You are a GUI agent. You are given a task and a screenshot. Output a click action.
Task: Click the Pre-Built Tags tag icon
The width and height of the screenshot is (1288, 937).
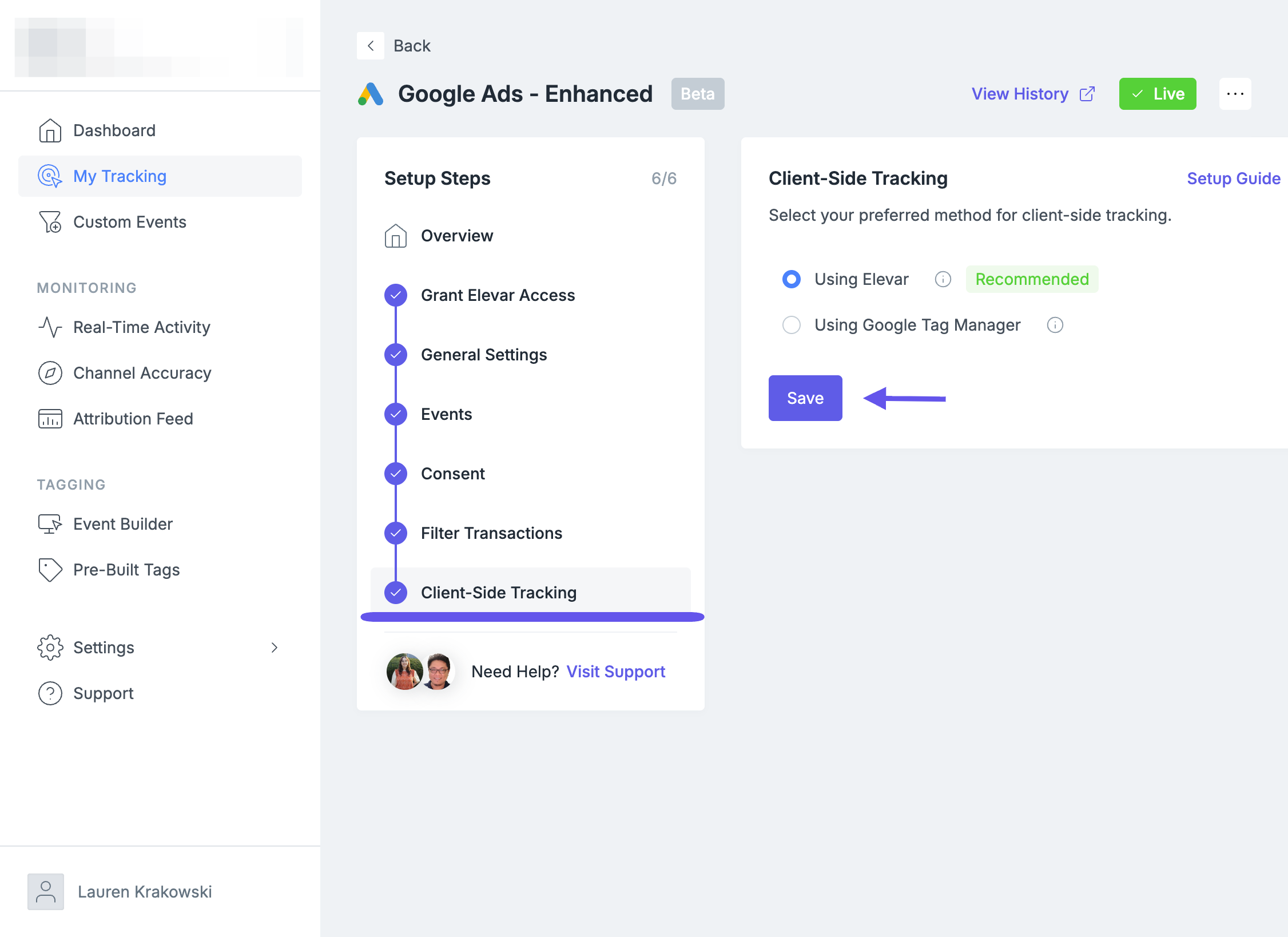click(x=50, y=570)
